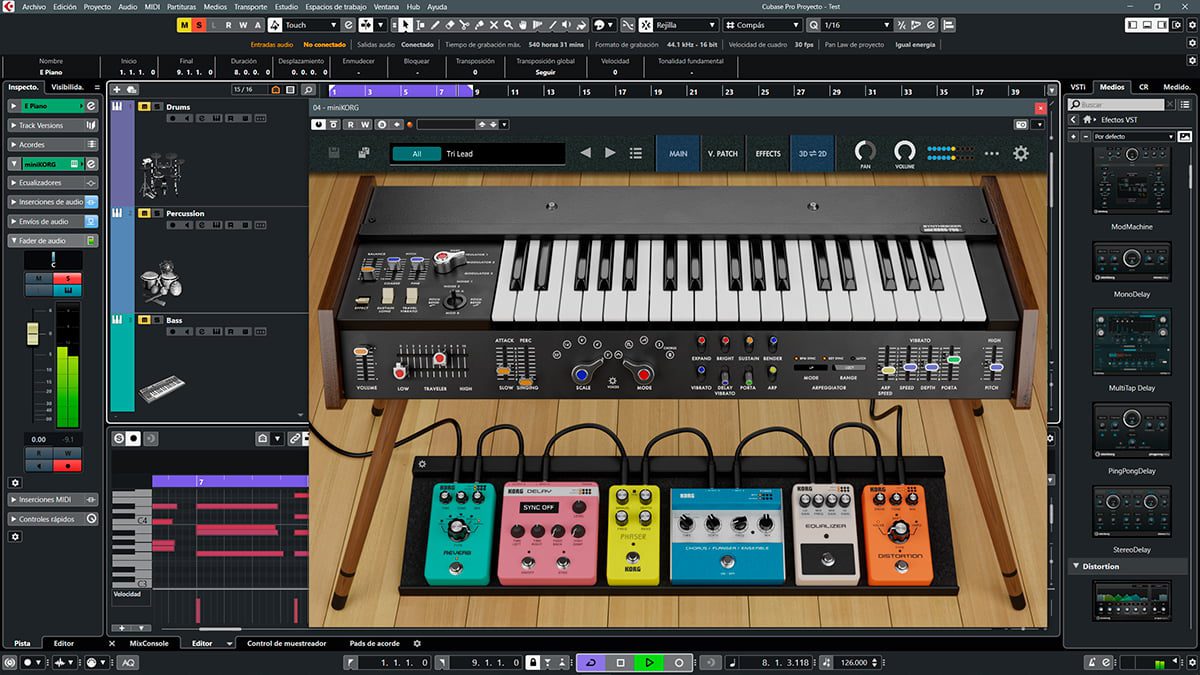Open the miniKORG preset list browser
The width and height of the screenshot is (1200, 675).
click(635, 153)
